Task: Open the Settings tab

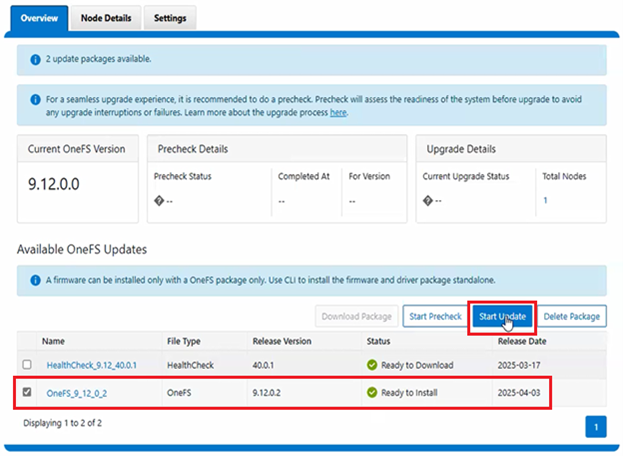Action: pyautogui.click(x=170, y=18)
